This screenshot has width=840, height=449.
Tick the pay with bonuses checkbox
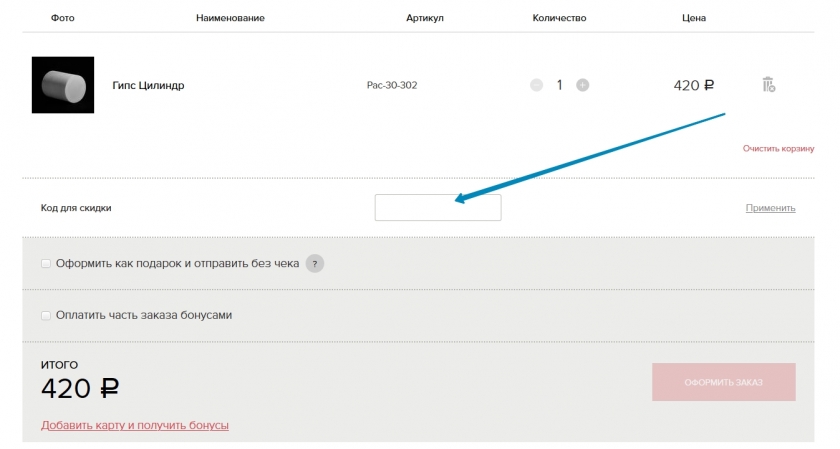[x=46, y=315]
